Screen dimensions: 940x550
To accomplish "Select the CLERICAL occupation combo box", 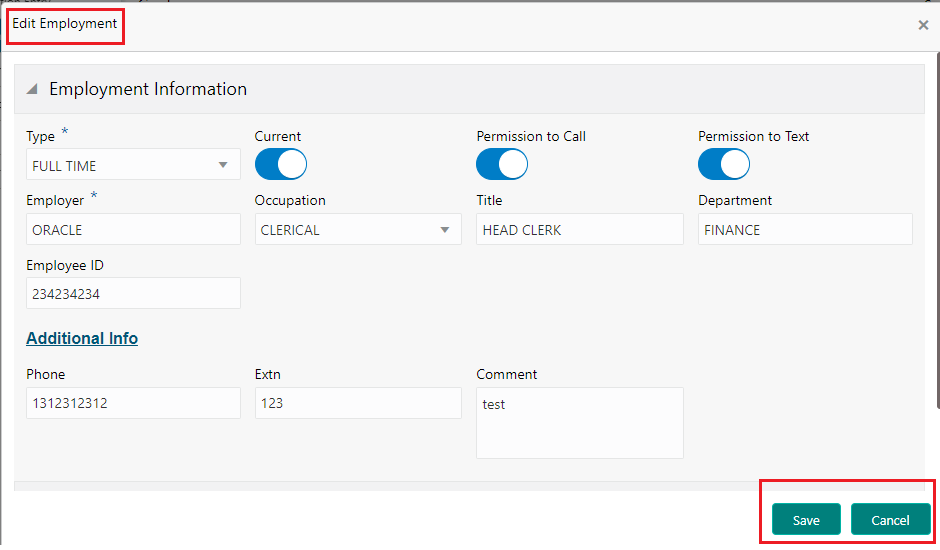I will tap(345, 230).
